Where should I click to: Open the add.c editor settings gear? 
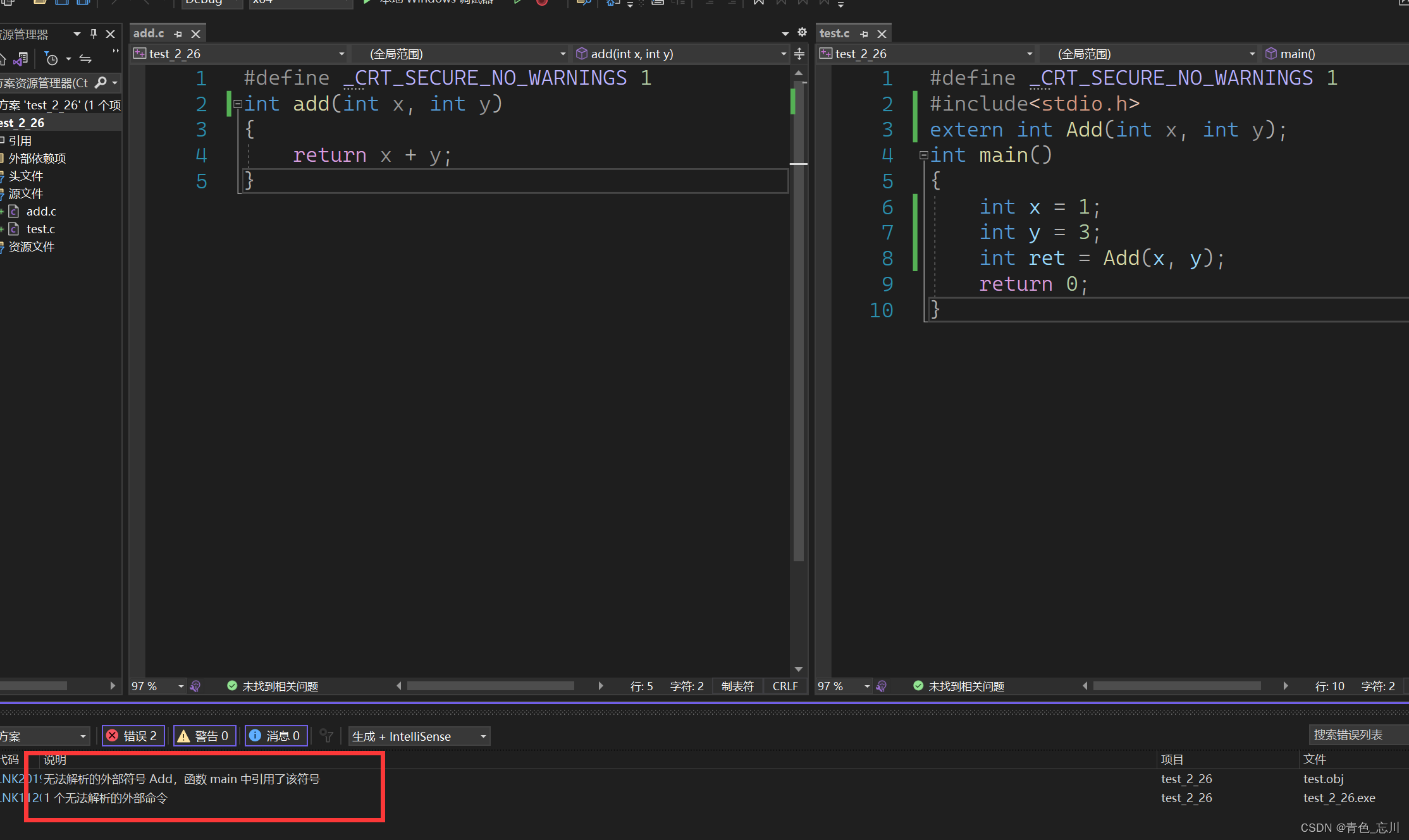point(802,32)
